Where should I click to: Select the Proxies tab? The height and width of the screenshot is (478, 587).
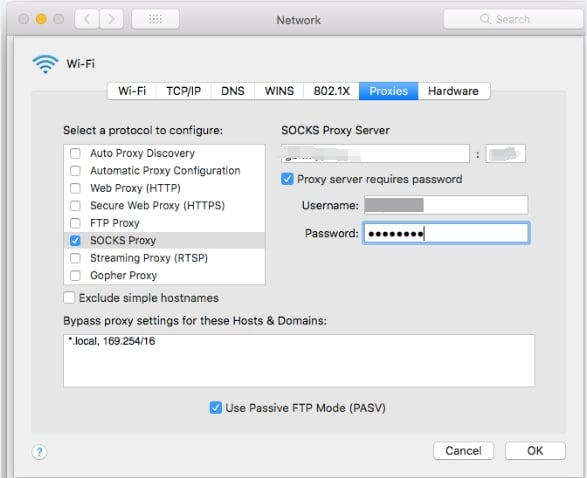tap(388, 91)
